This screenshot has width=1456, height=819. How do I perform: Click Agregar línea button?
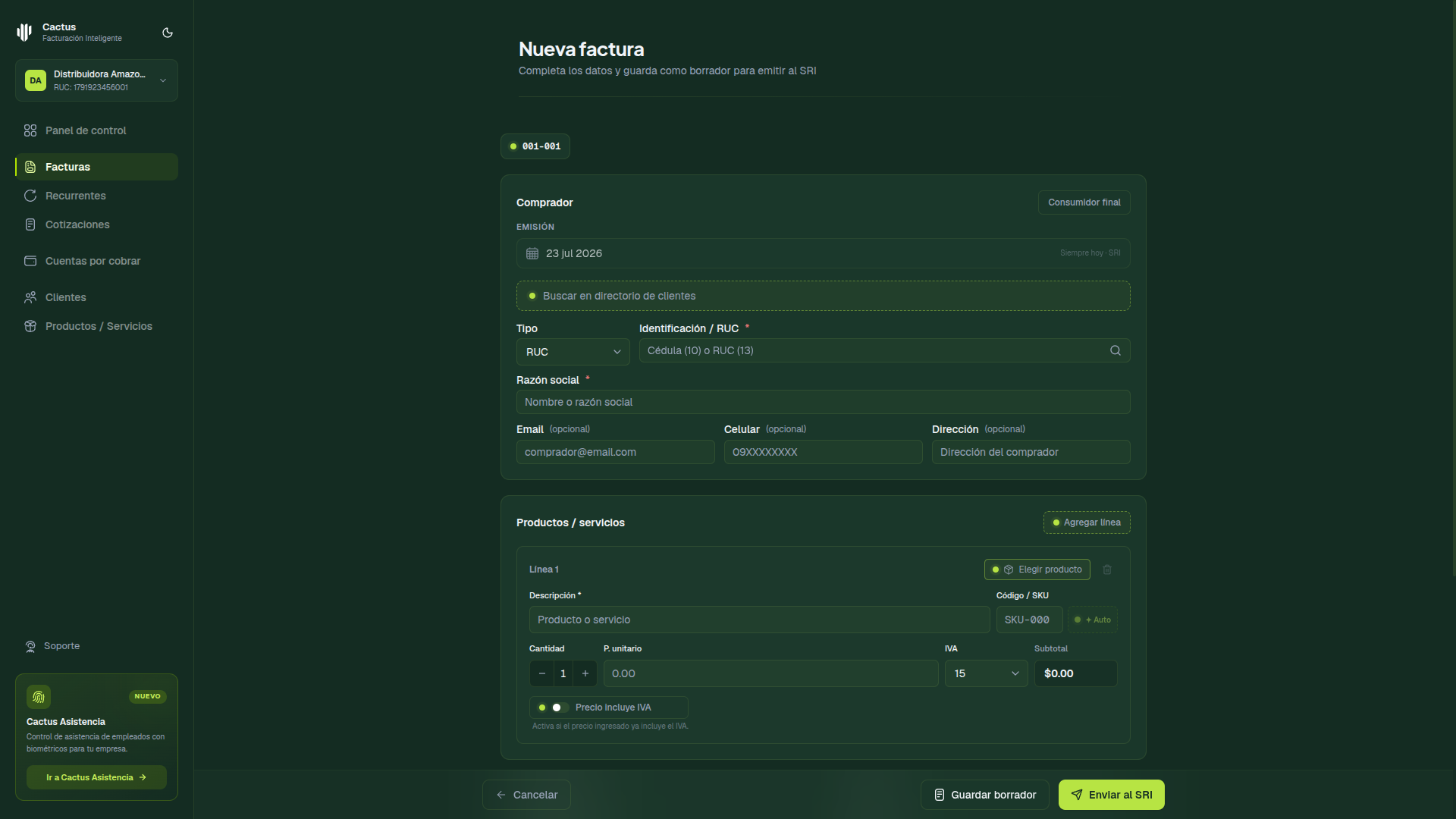coord(1087,522)
